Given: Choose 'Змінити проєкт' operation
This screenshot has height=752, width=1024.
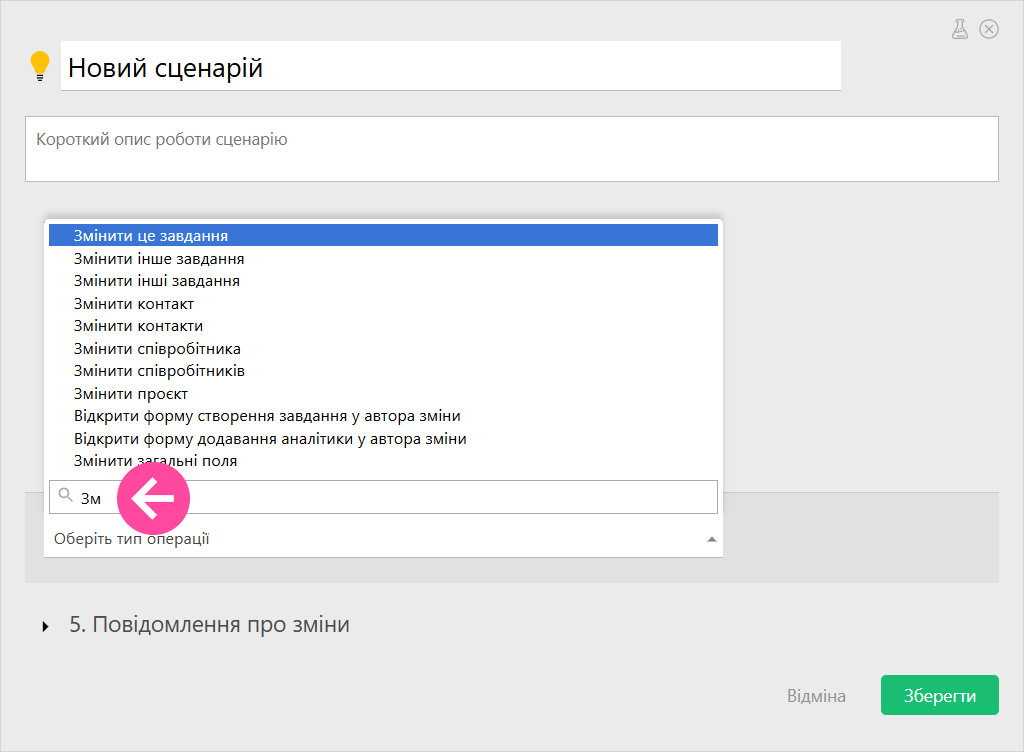Looking at the screenshot, I should [131, 394].
